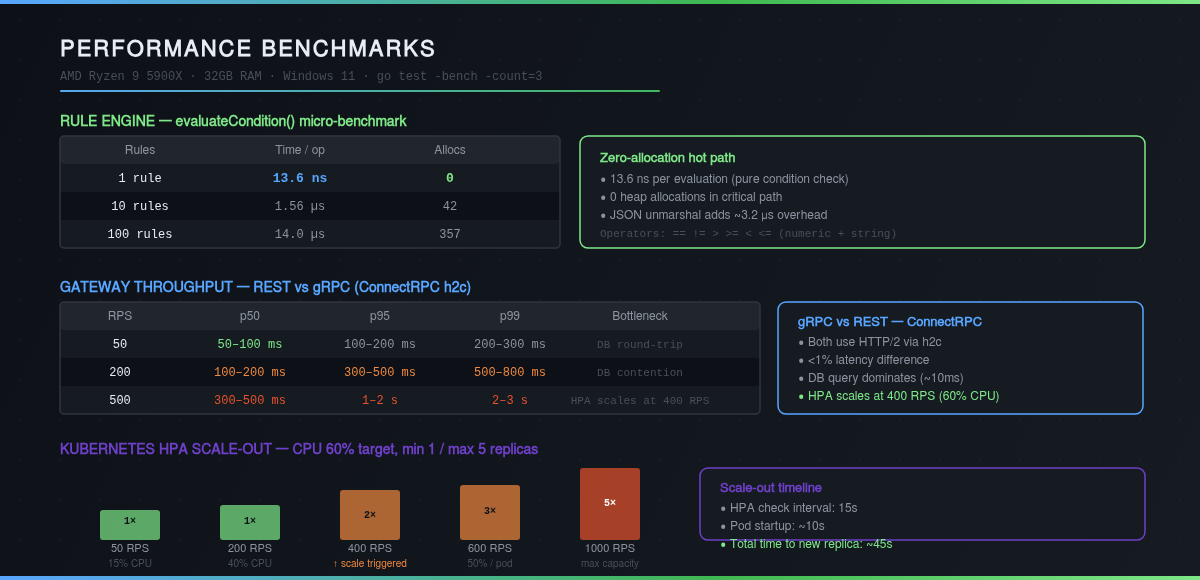
Task: Select the RULE ENGINE section heading
Action: (232, 120)
